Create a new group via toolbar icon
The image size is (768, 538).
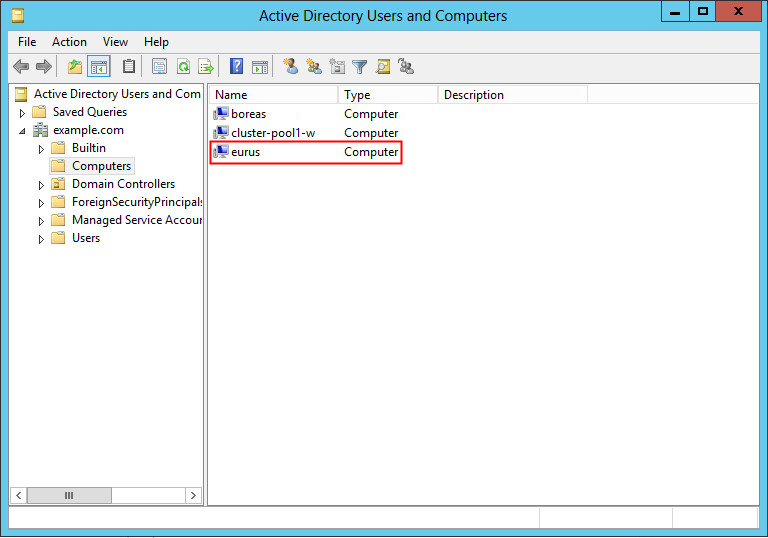click(314, 67)
